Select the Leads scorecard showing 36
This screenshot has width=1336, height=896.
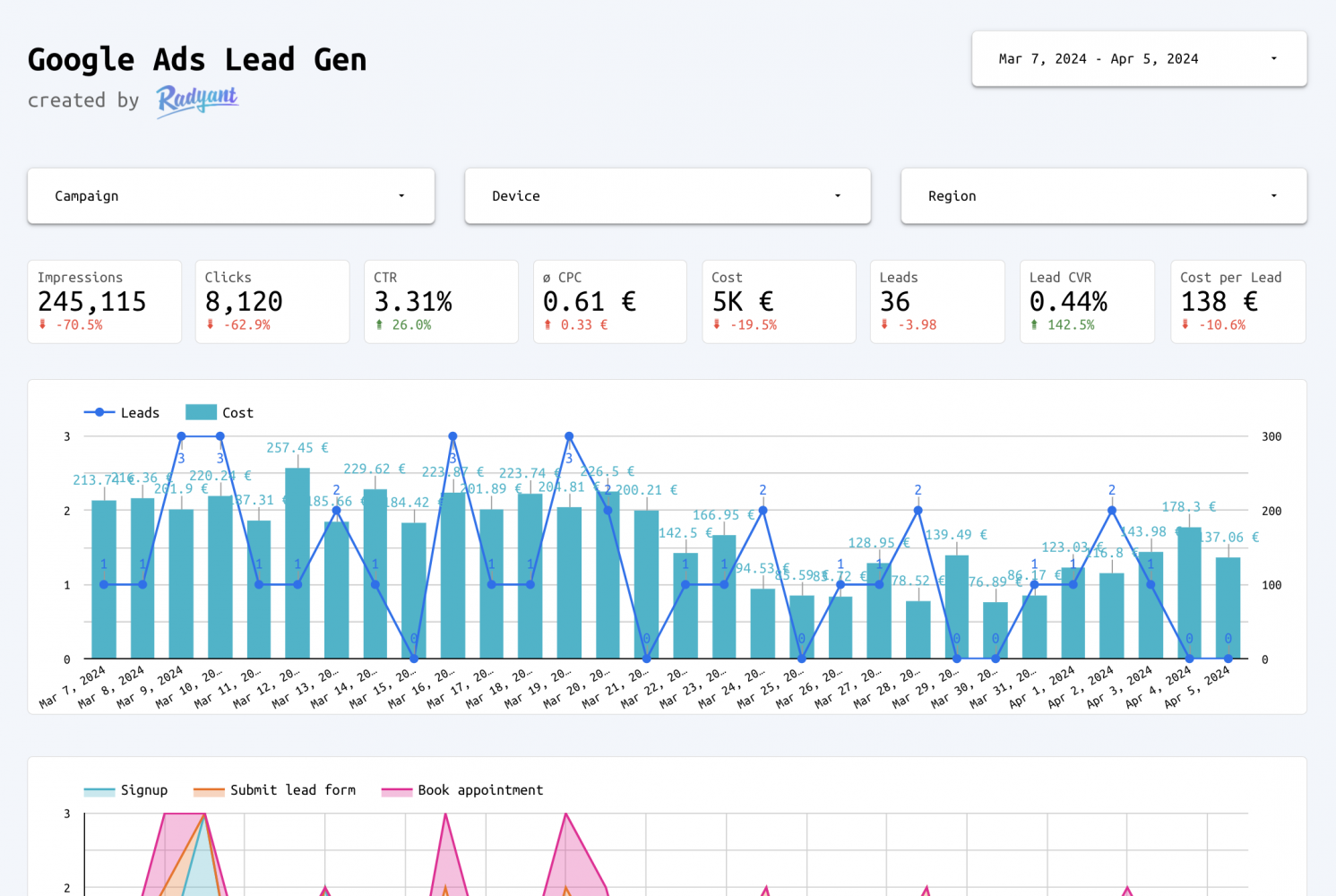coord(936,302)
